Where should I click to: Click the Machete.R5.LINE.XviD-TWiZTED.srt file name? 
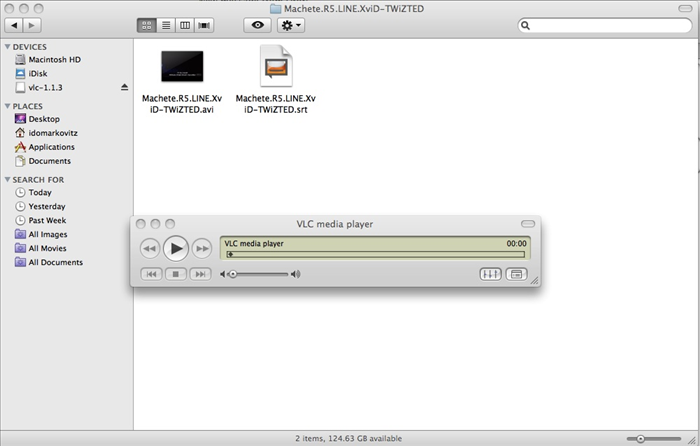275,104
